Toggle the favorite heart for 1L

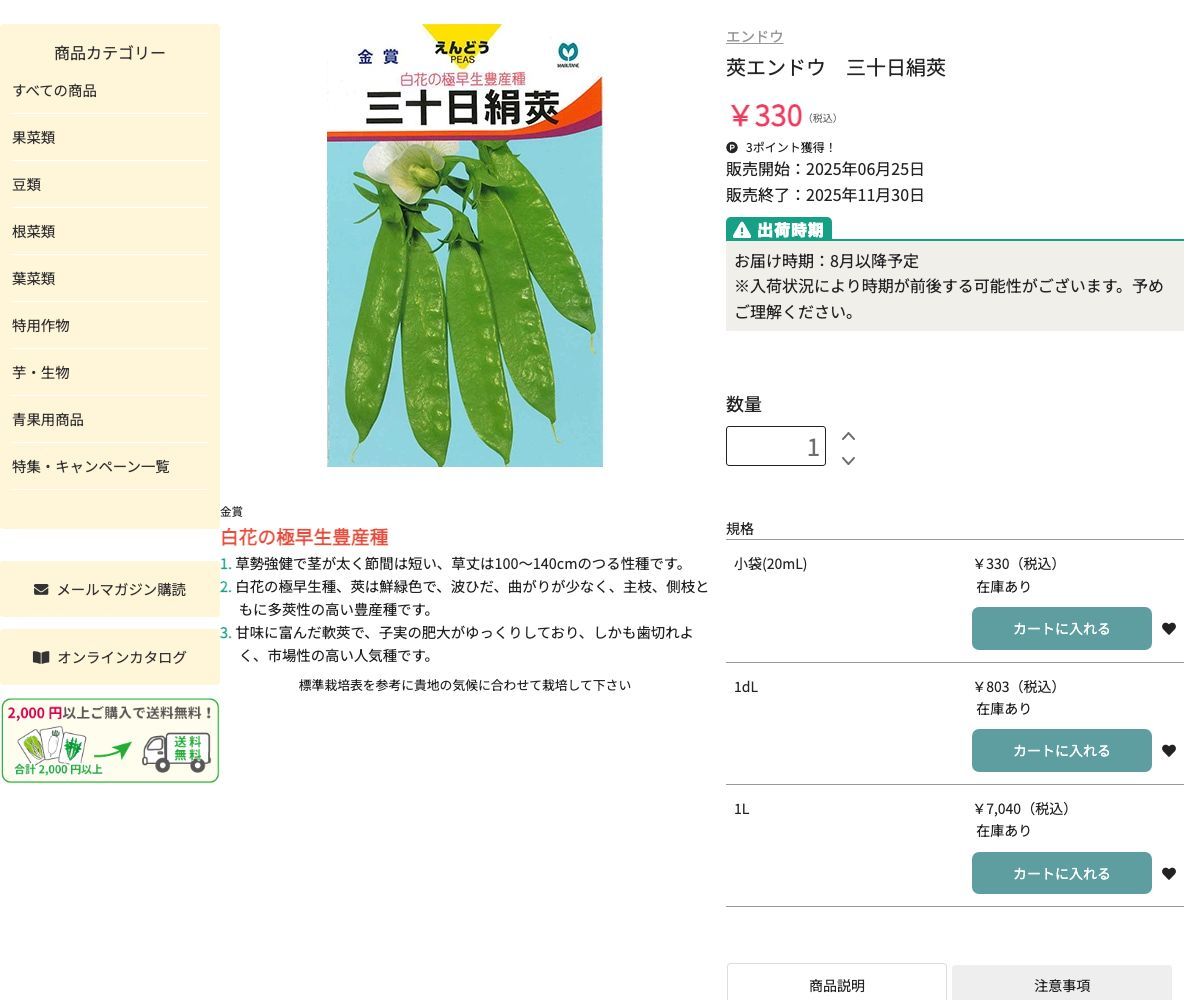point(1169,873)
